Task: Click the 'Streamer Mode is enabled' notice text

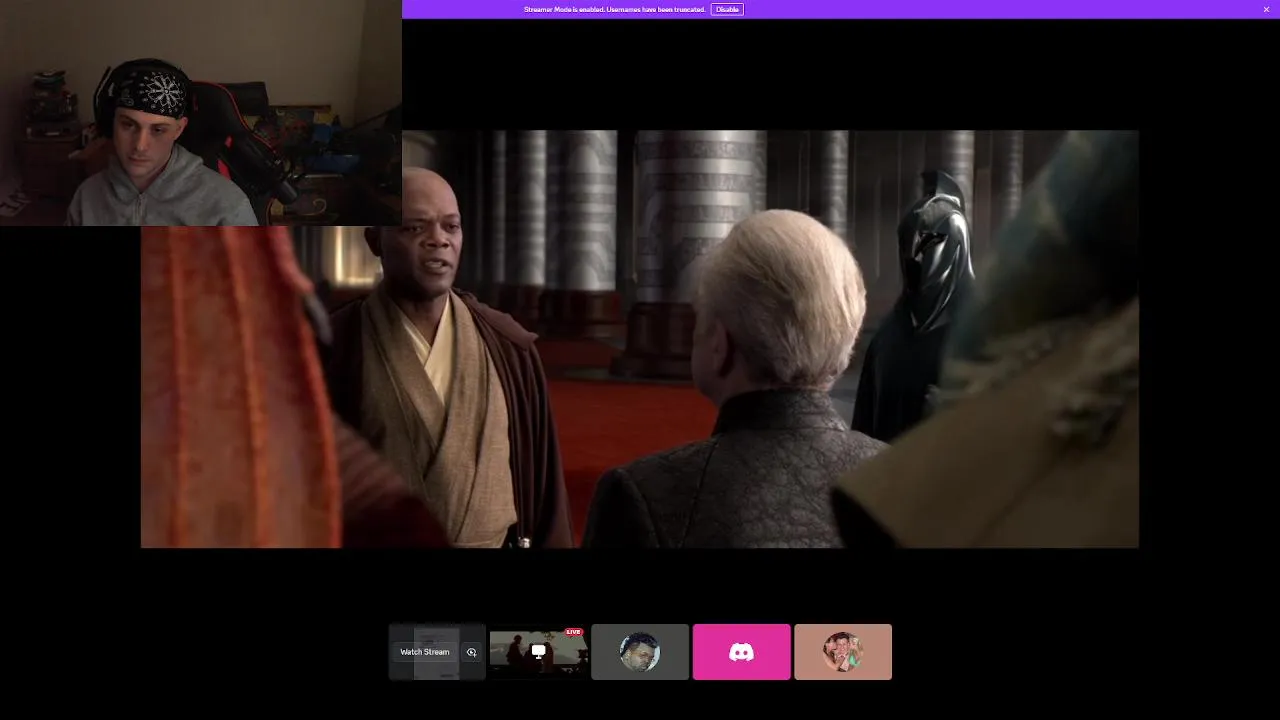Action: click(x=614, y=9)
